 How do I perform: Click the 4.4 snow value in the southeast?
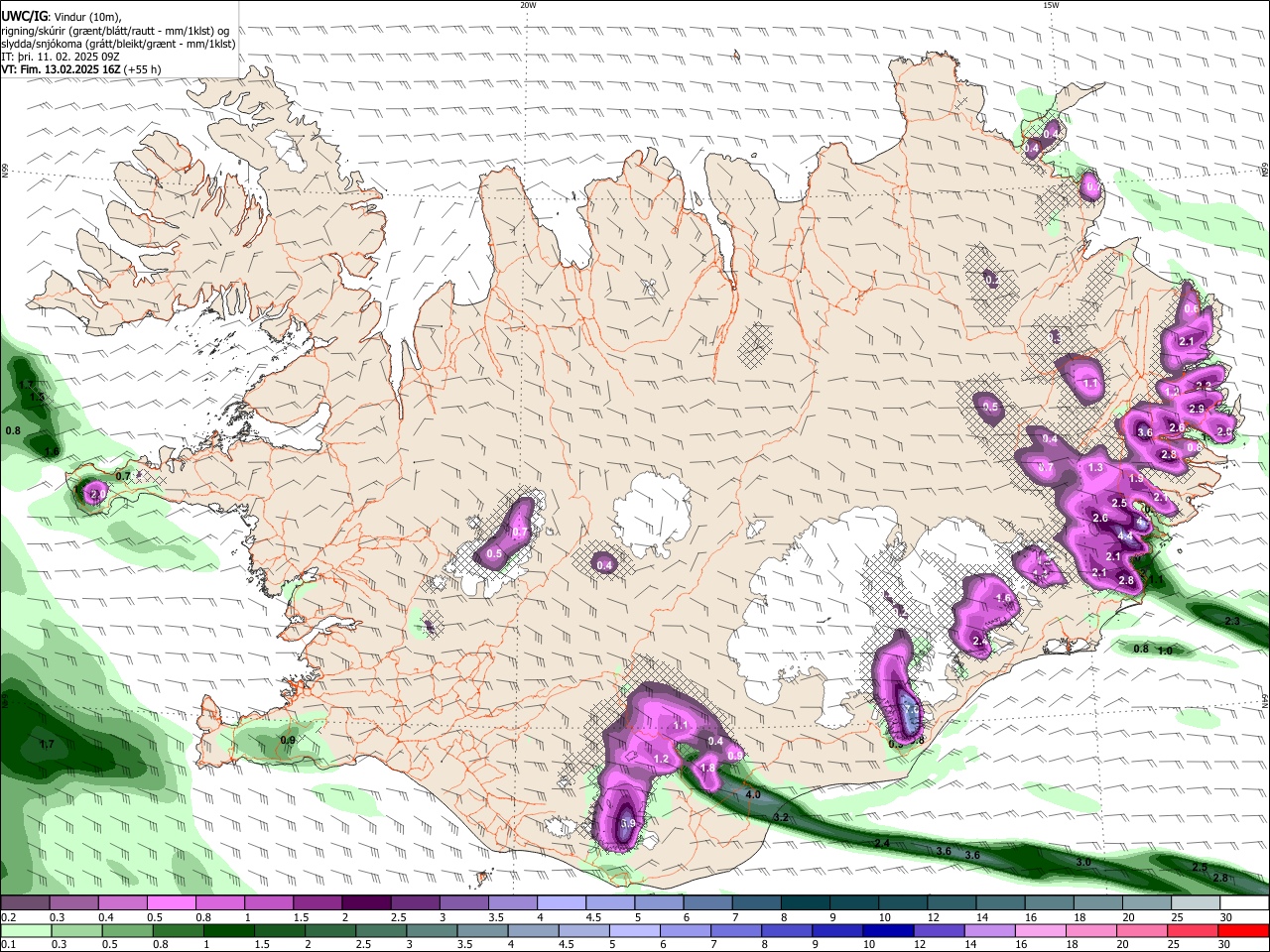tap(1125, 535)
